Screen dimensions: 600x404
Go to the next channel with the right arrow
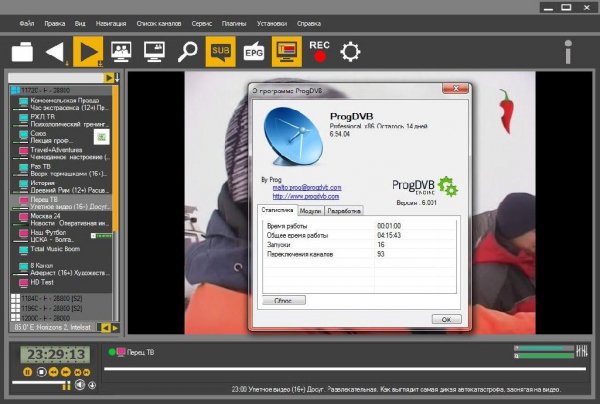(88, 52)
